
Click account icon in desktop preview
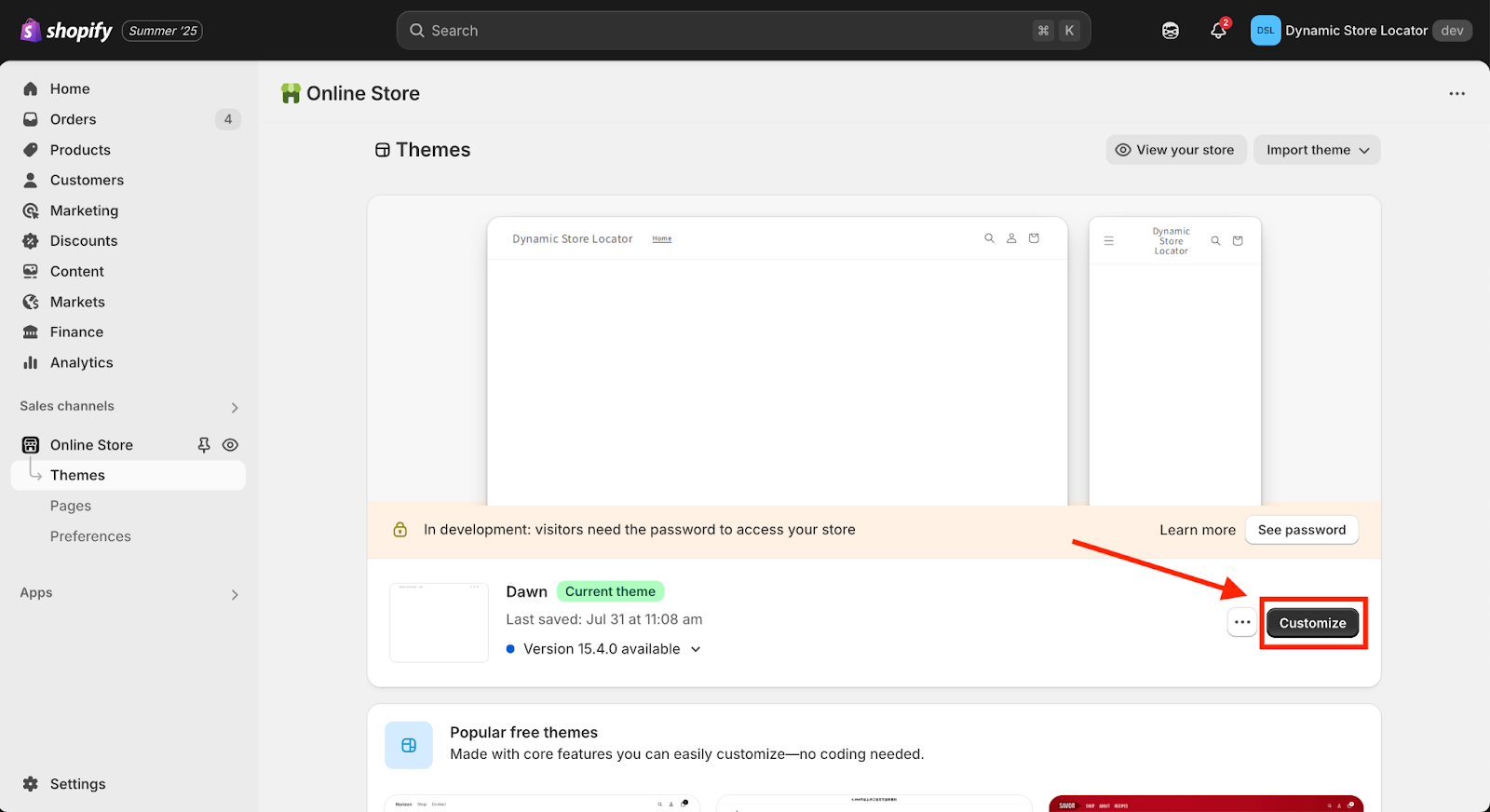1011,238
